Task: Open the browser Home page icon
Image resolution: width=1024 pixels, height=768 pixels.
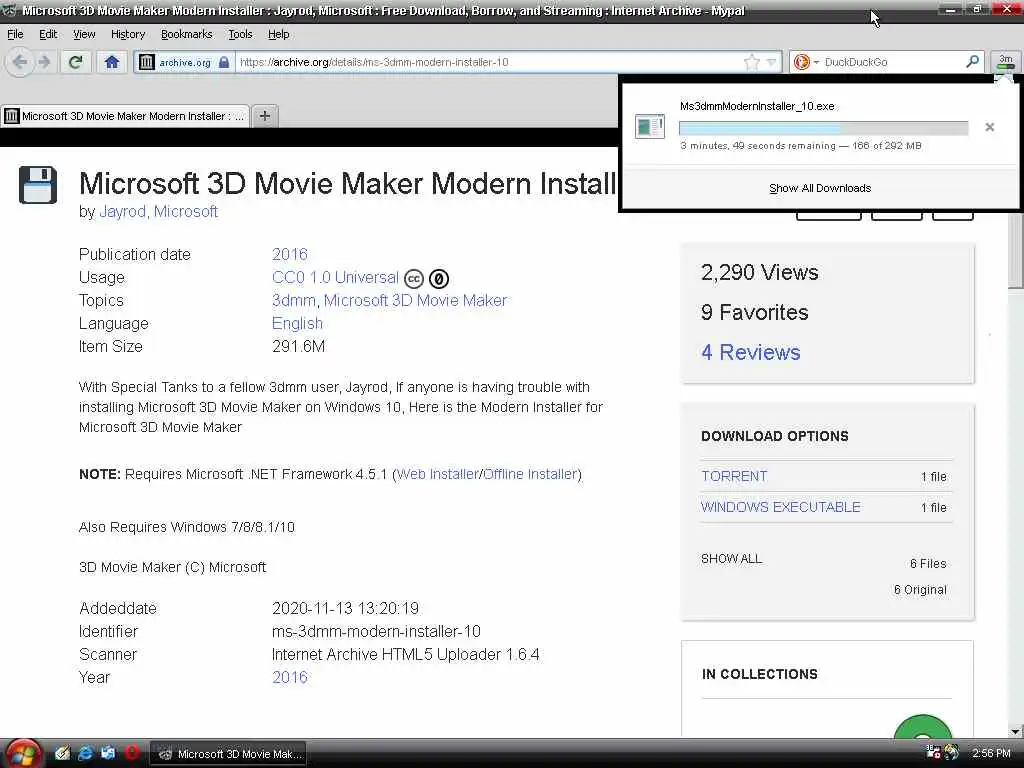Action: 112,62
